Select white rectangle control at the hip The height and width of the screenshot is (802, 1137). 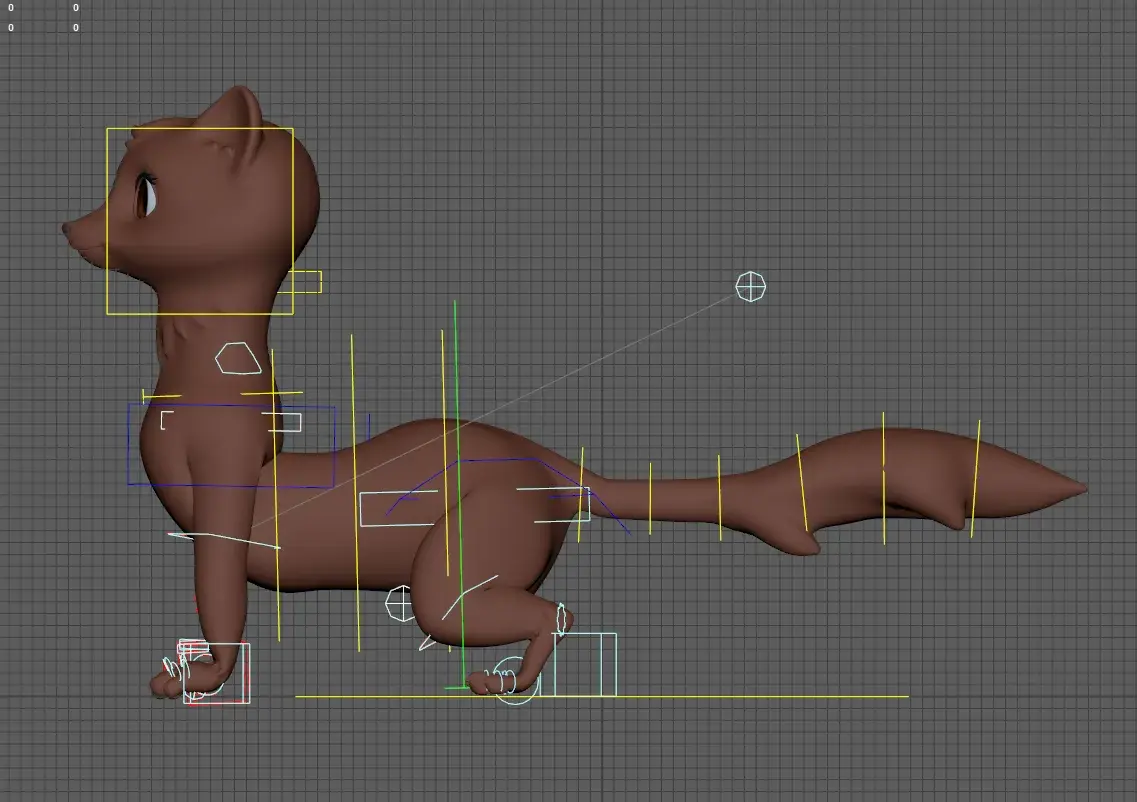[588, 504]
